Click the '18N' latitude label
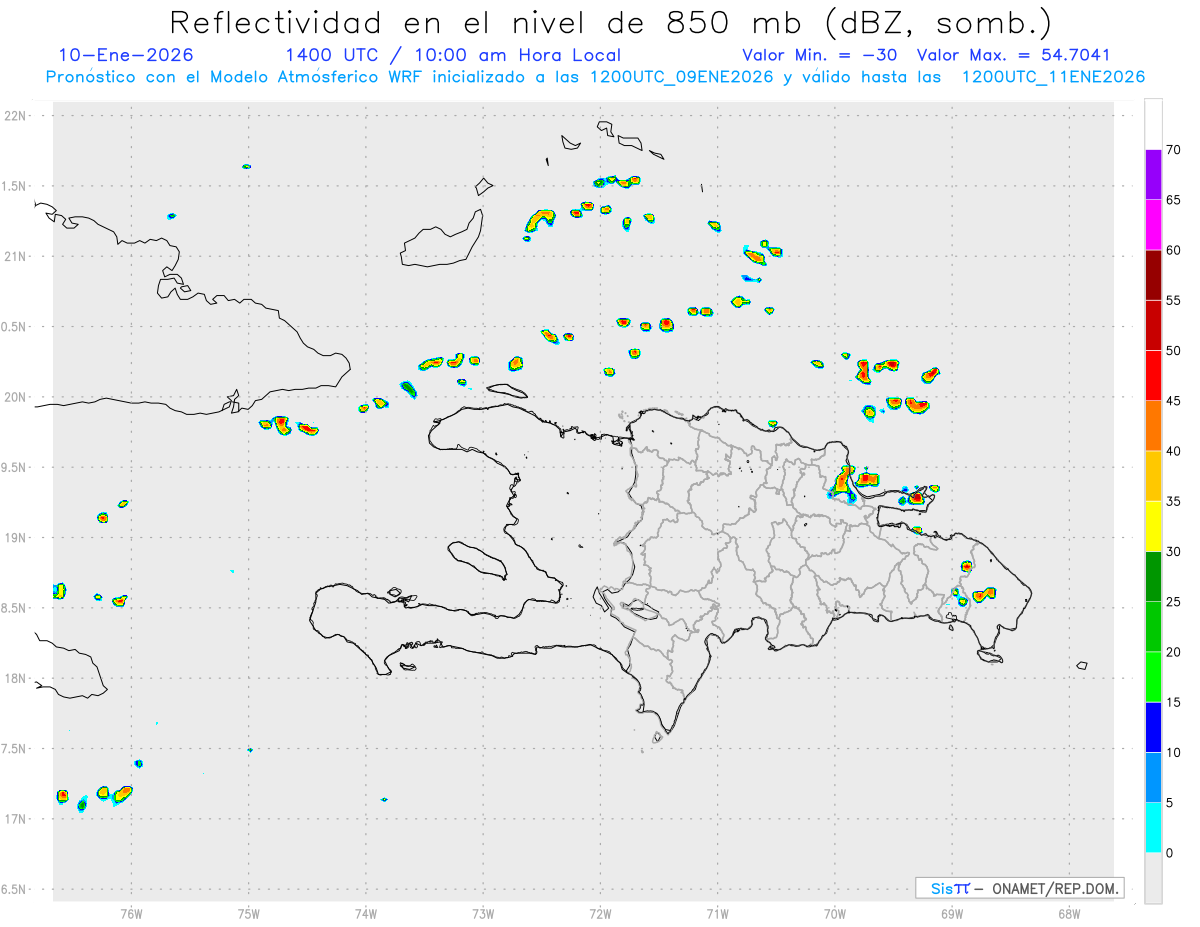The image size is (1200, 927). pos(17,678)
